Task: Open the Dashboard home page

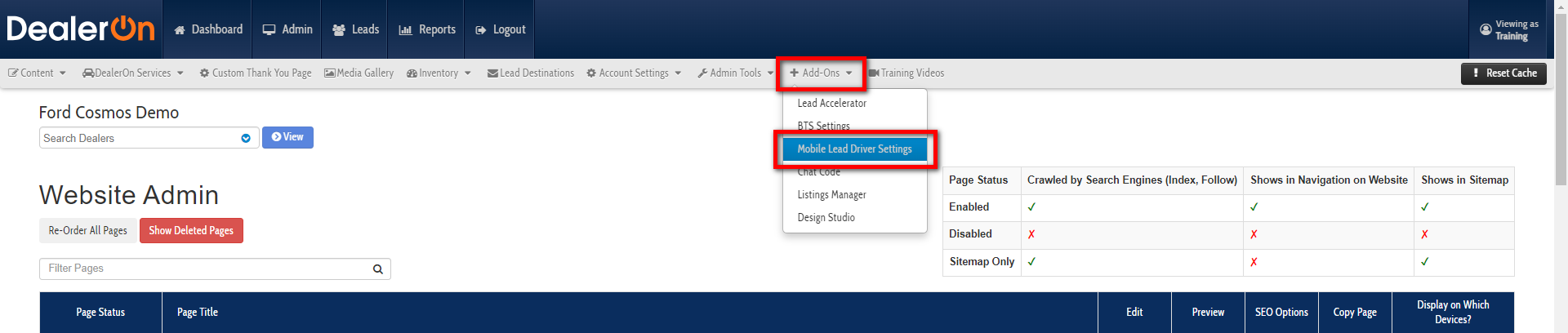Action: pos(208,29)
